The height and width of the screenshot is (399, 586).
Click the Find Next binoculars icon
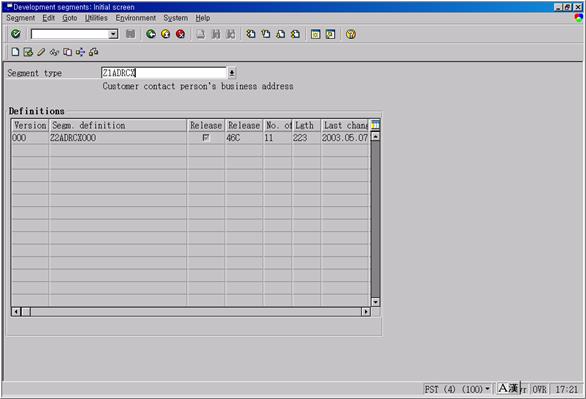click(231, 34)
